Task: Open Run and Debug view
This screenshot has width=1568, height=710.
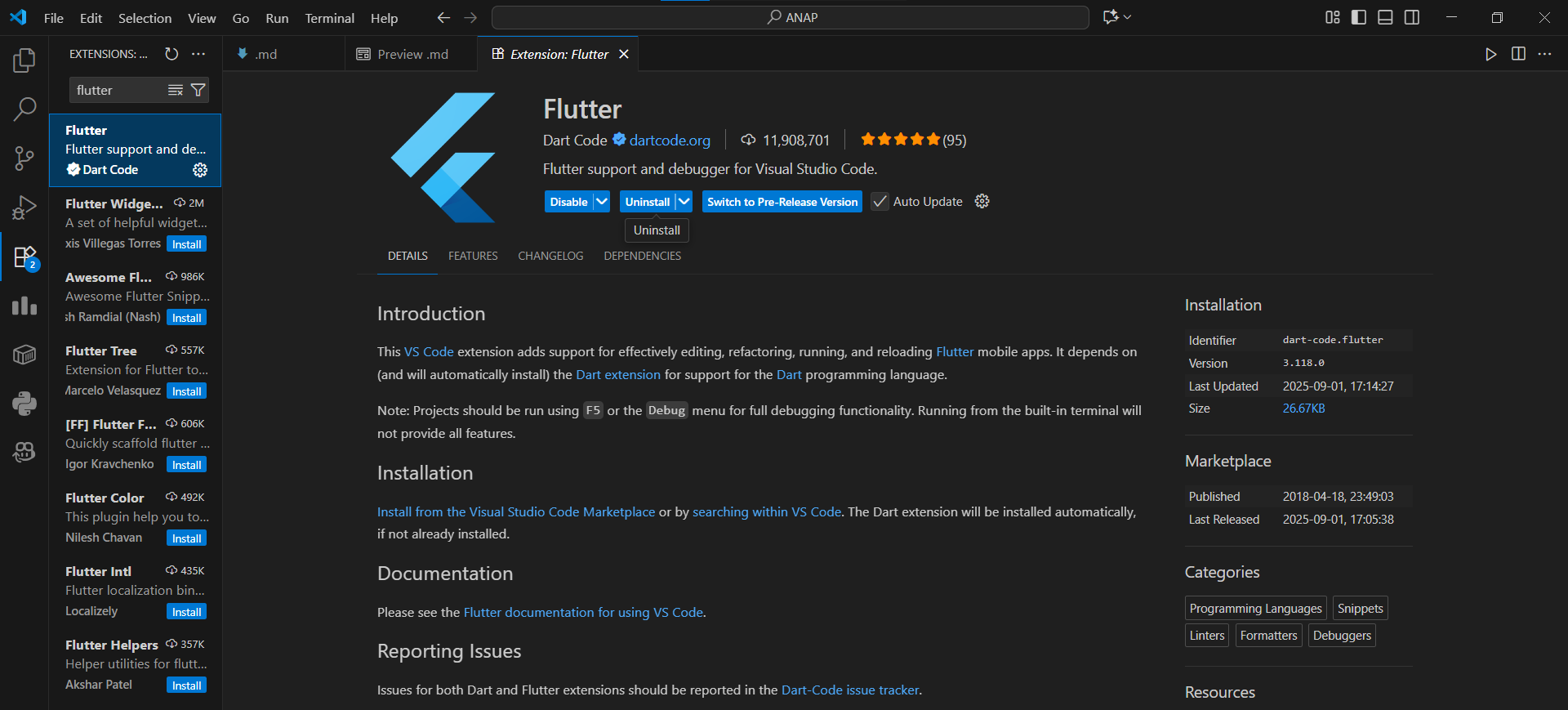Action: click(x=24, y=208)
